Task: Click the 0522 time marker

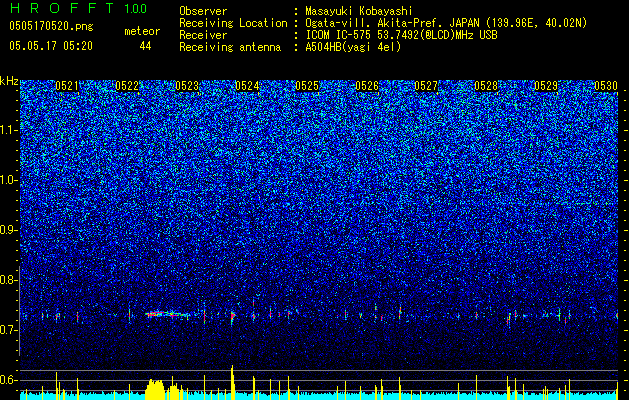Action: coord(127,86)
